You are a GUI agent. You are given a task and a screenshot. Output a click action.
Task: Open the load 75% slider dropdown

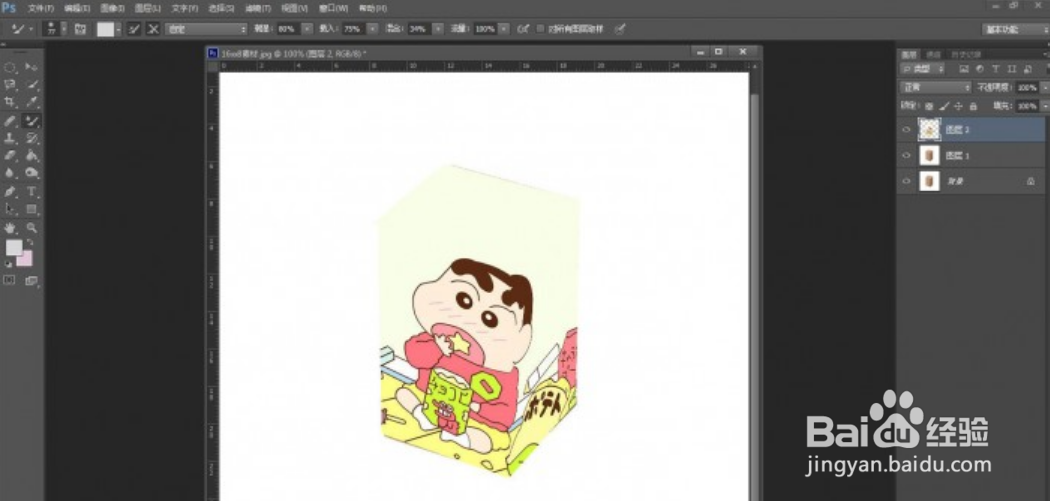click(372, 29)
